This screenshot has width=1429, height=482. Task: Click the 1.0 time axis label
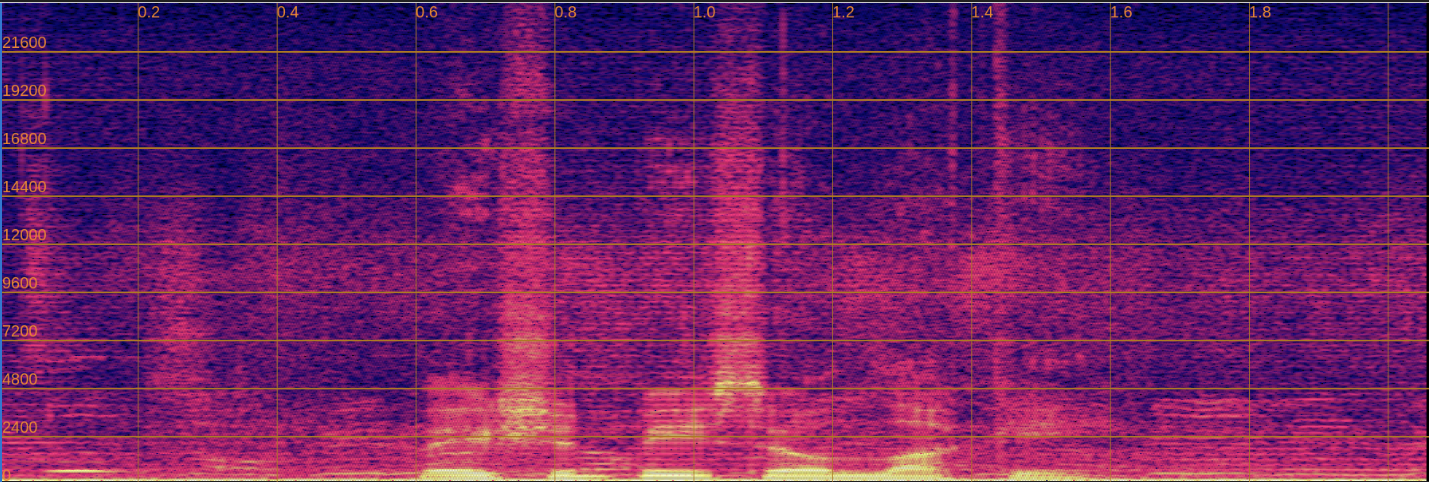[x=705, y=12]
